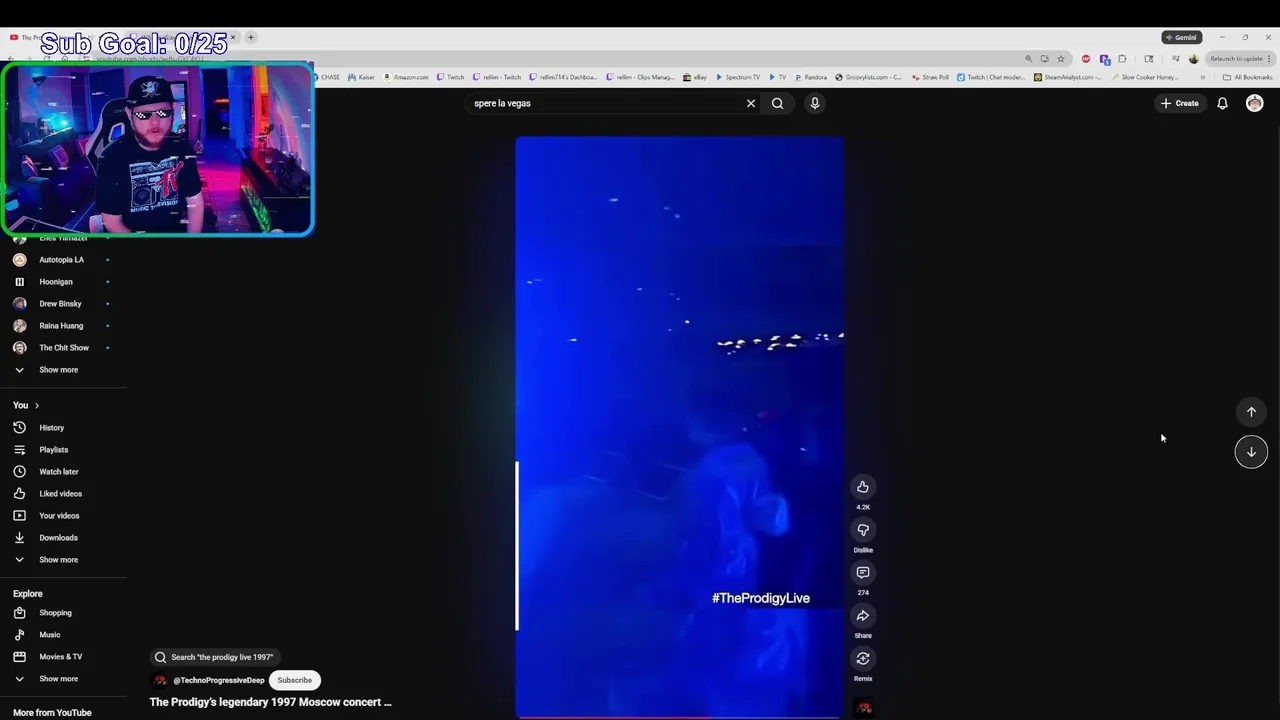The width and height of the screenshot is (1280, 720).
Task: Open the Autotopia LA subscription channel
Action: 63,260
